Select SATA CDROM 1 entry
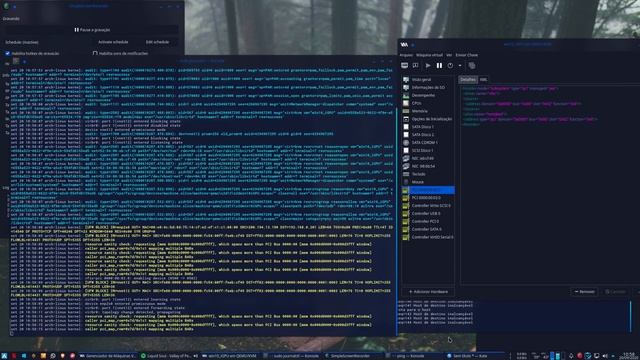The image size is (640, 360). coord(428,142)
